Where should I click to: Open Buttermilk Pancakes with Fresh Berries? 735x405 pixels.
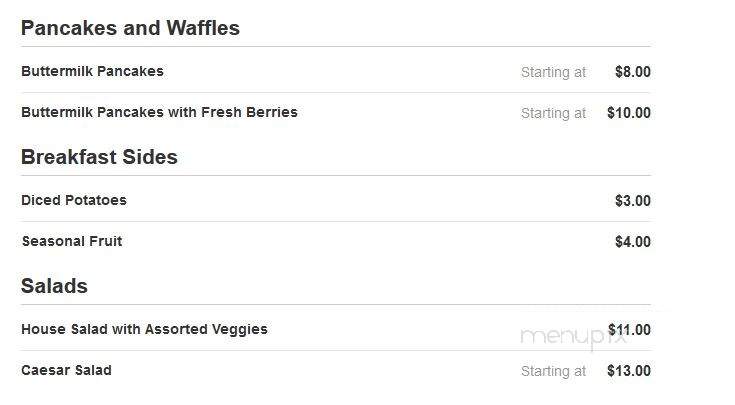pyautogui.click(x=159, y=112)
